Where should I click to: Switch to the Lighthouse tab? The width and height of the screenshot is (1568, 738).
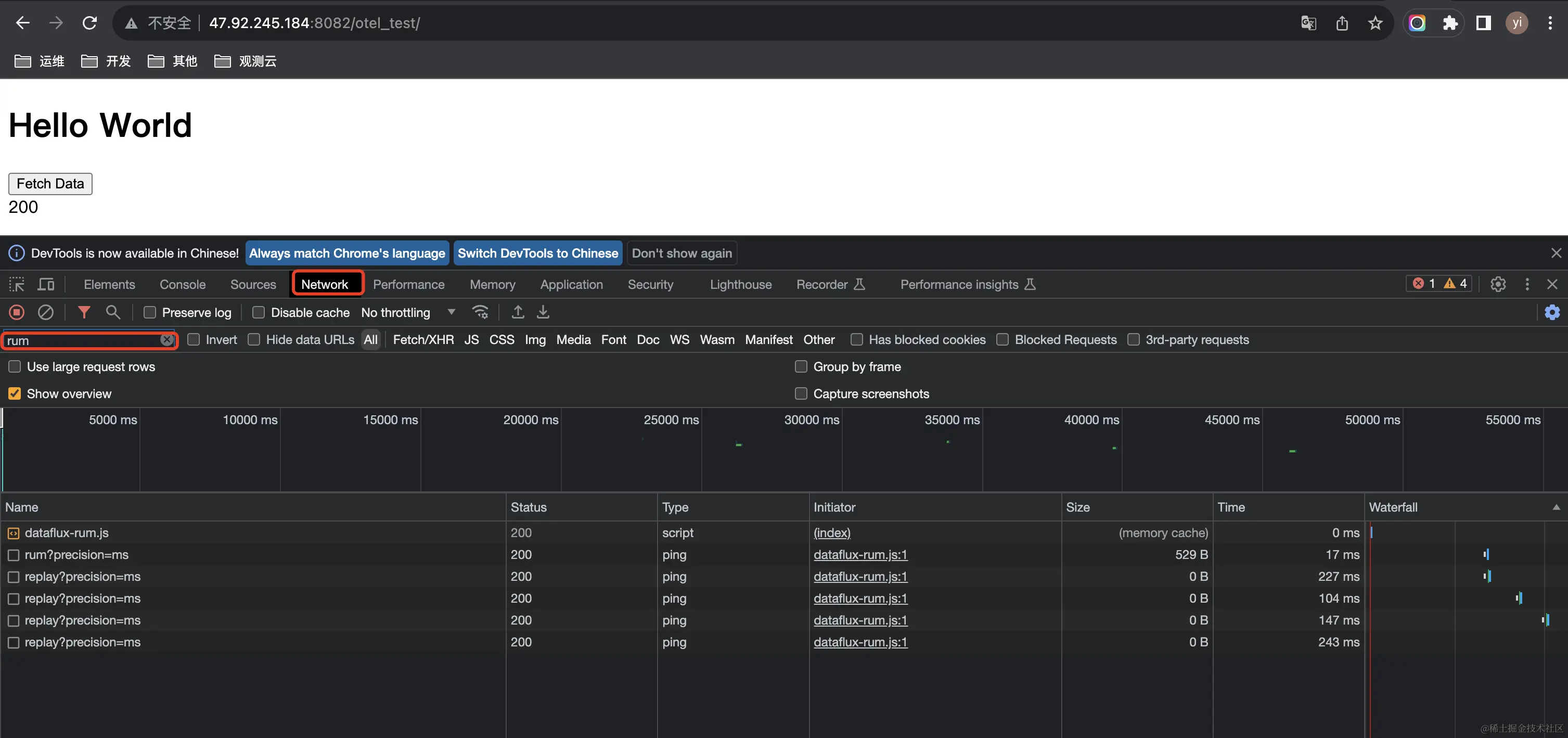pyautogui.click(x=741, y=284)
